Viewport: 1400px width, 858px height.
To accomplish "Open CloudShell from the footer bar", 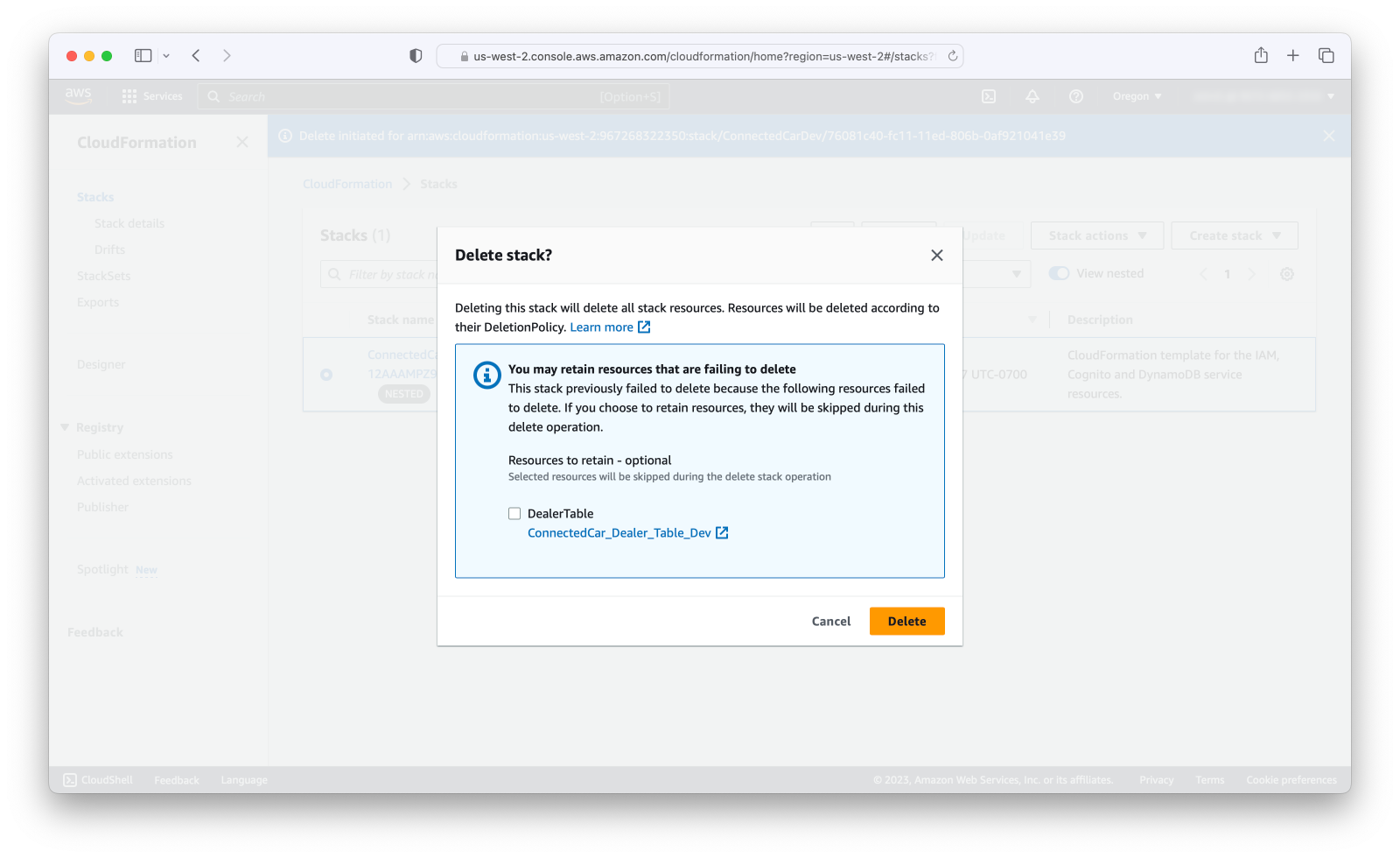I will (98, 780).
